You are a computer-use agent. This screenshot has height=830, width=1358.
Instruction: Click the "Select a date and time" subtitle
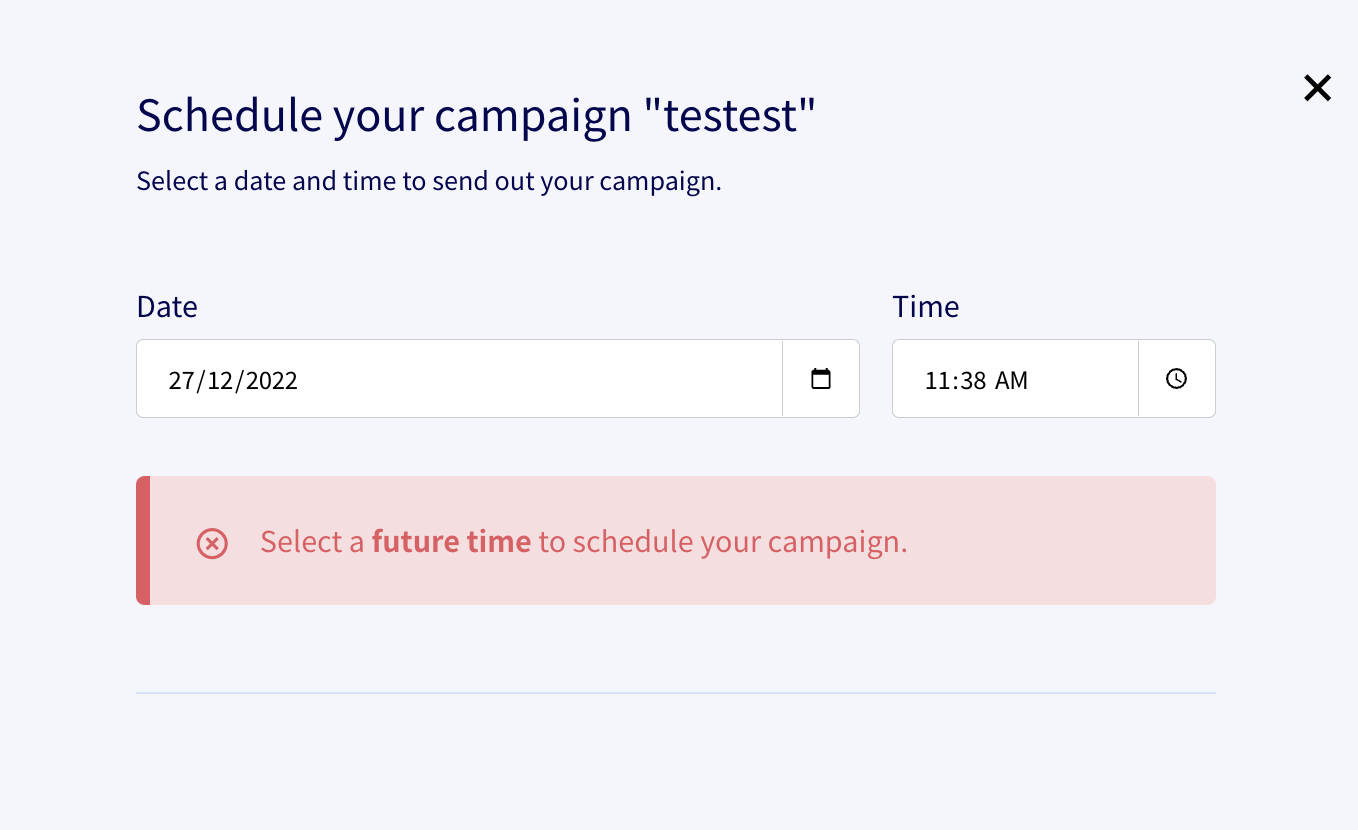tap(428, 182)
